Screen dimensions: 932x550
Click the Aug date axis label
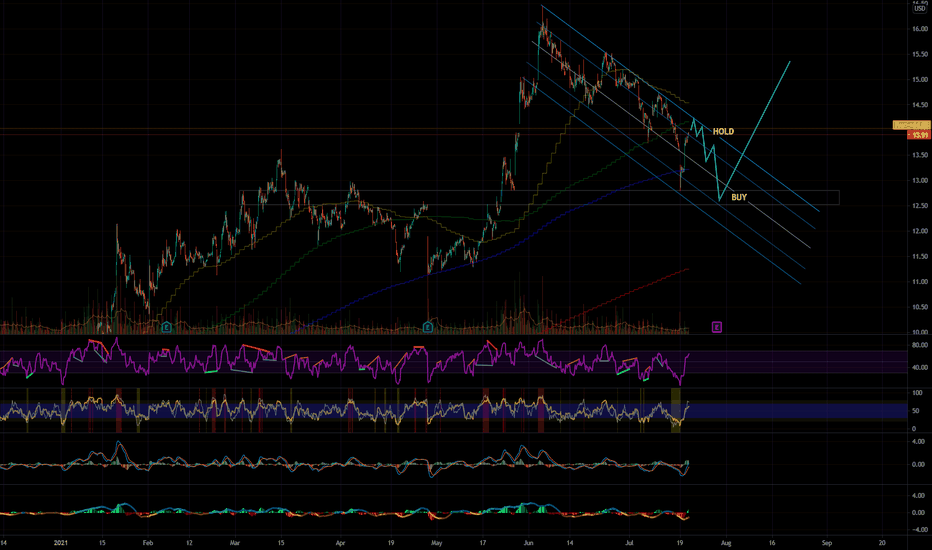[x=726, y=542]
